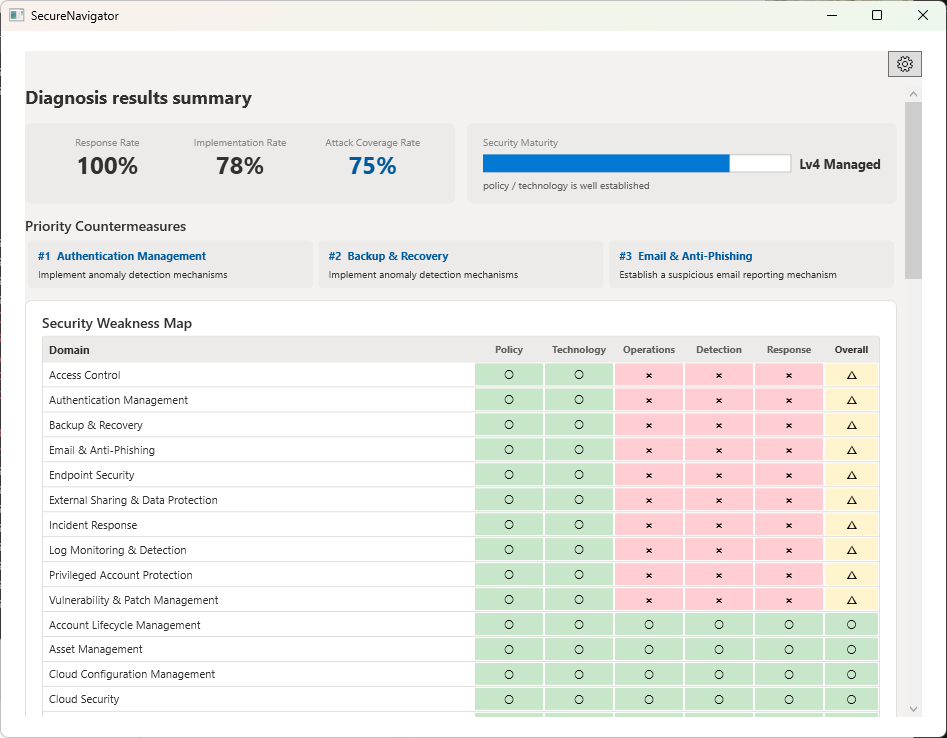Image resolution: width=947 pixels, height=738 pixels.
Task: Click the △ Overall warning for Endpoint Security
Action: tap(851, 474)
